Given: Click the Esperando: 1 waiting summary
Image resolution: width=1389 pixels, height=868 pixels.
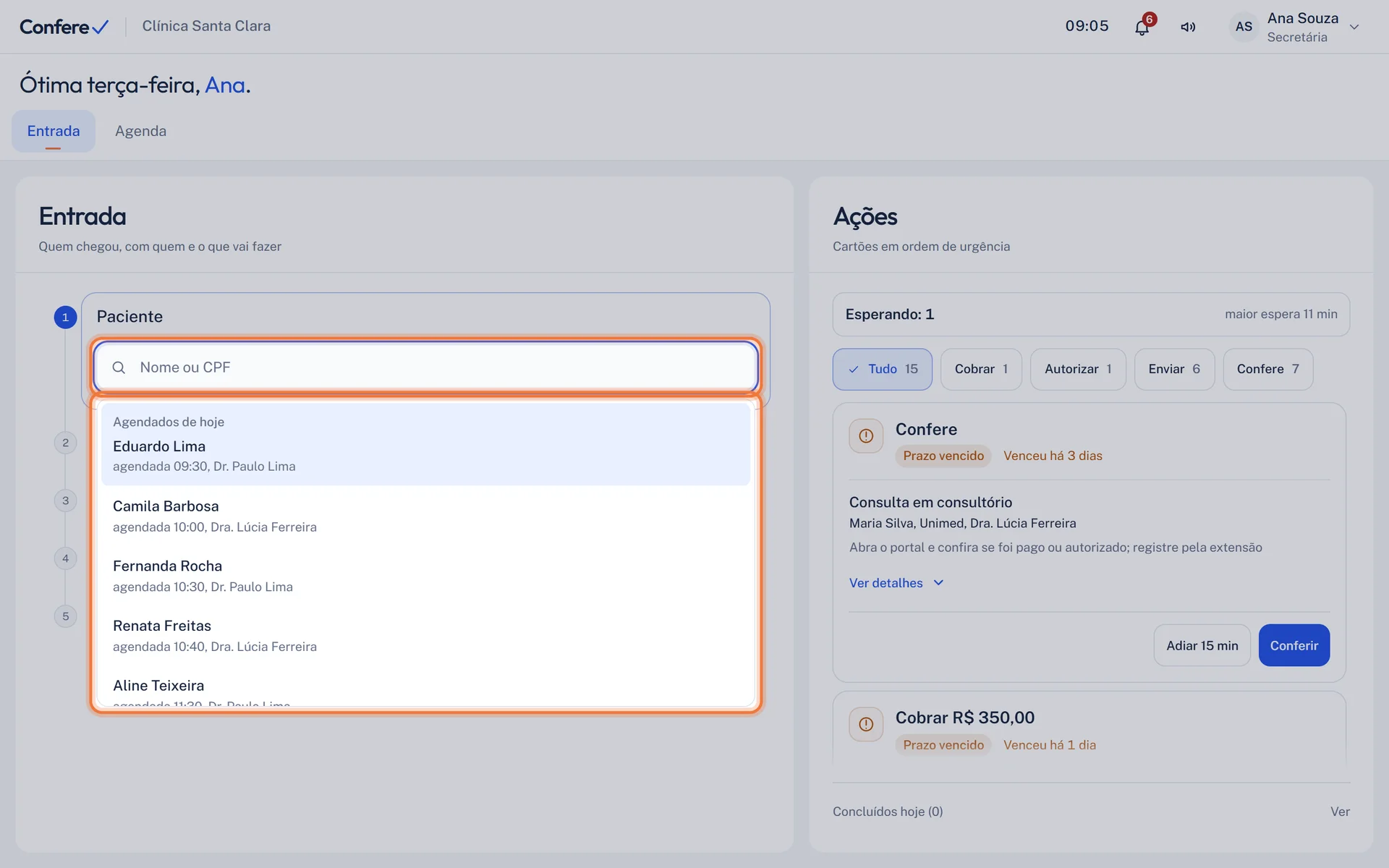Looking at the screenshot, I should click(x=1091, y=315).
